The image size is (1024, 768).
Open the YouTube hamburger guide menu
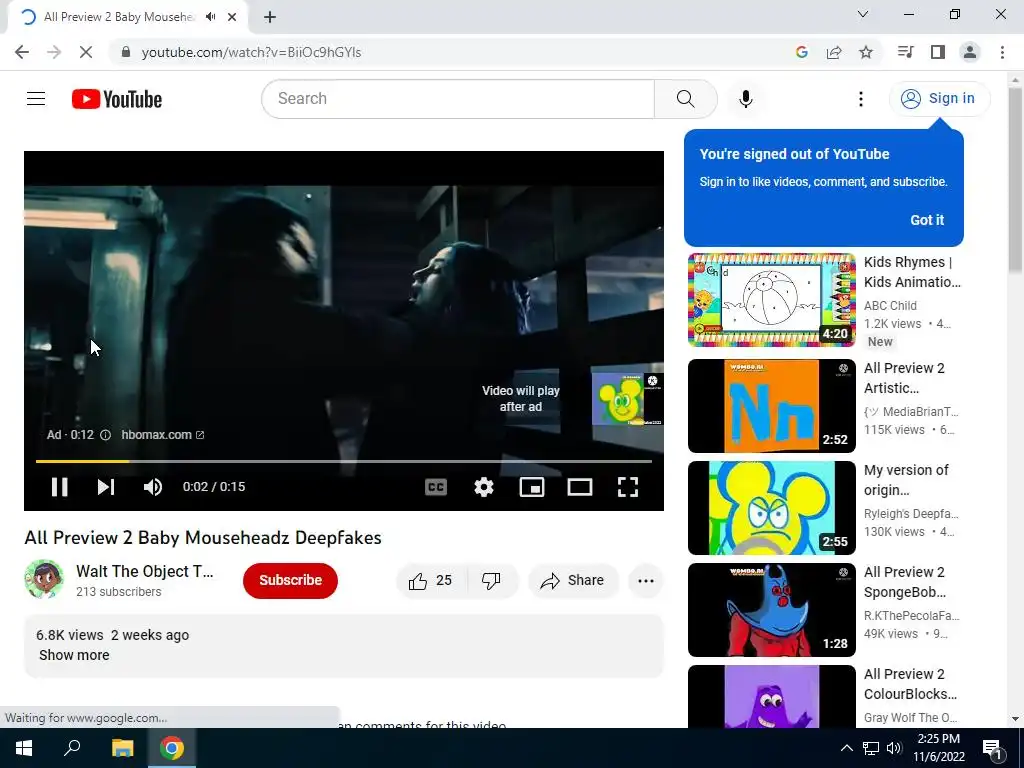36,99
